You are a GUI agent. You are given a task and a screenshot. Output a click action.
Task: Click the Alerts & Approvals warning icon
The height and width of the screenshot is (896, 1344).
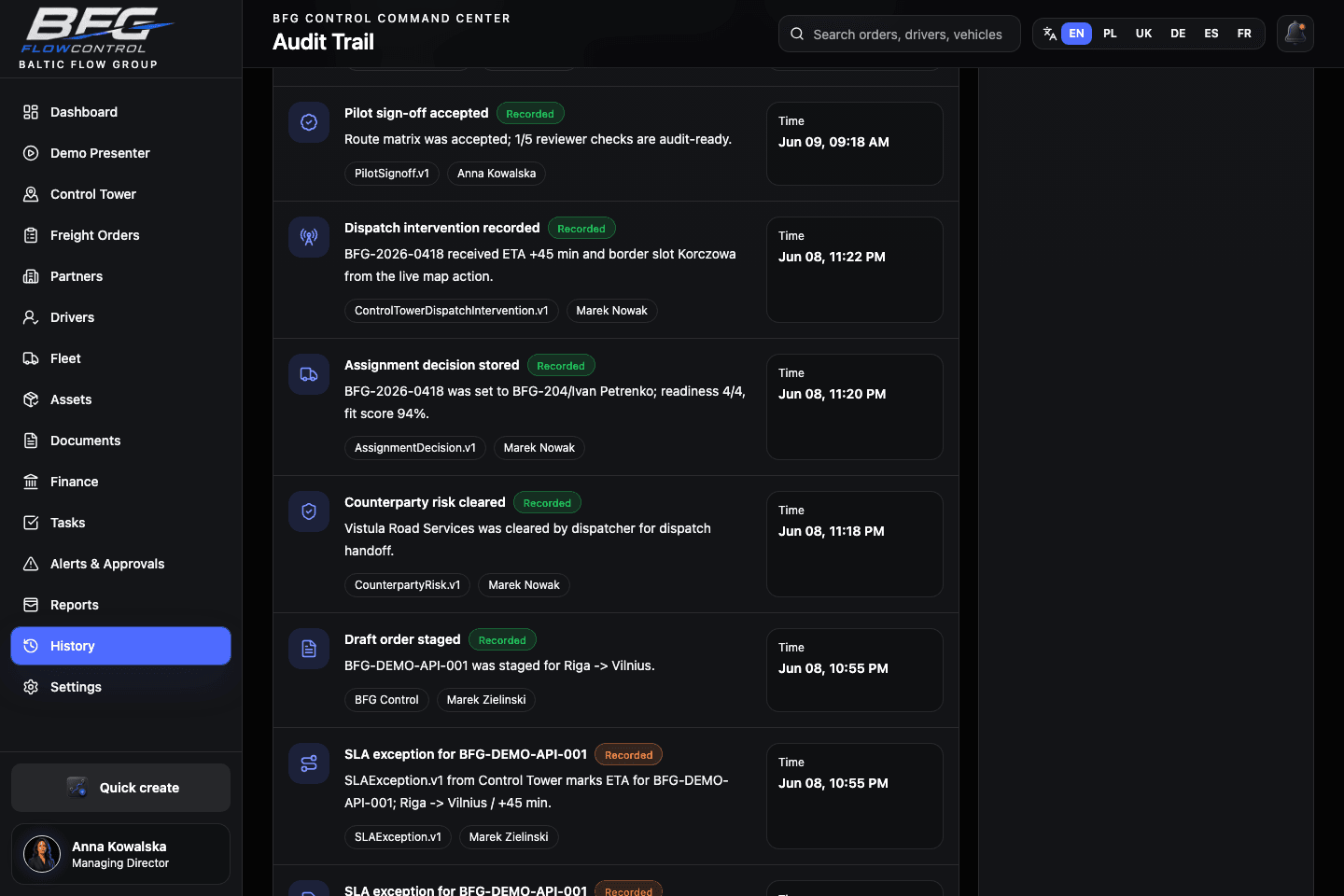pos(31,564)
